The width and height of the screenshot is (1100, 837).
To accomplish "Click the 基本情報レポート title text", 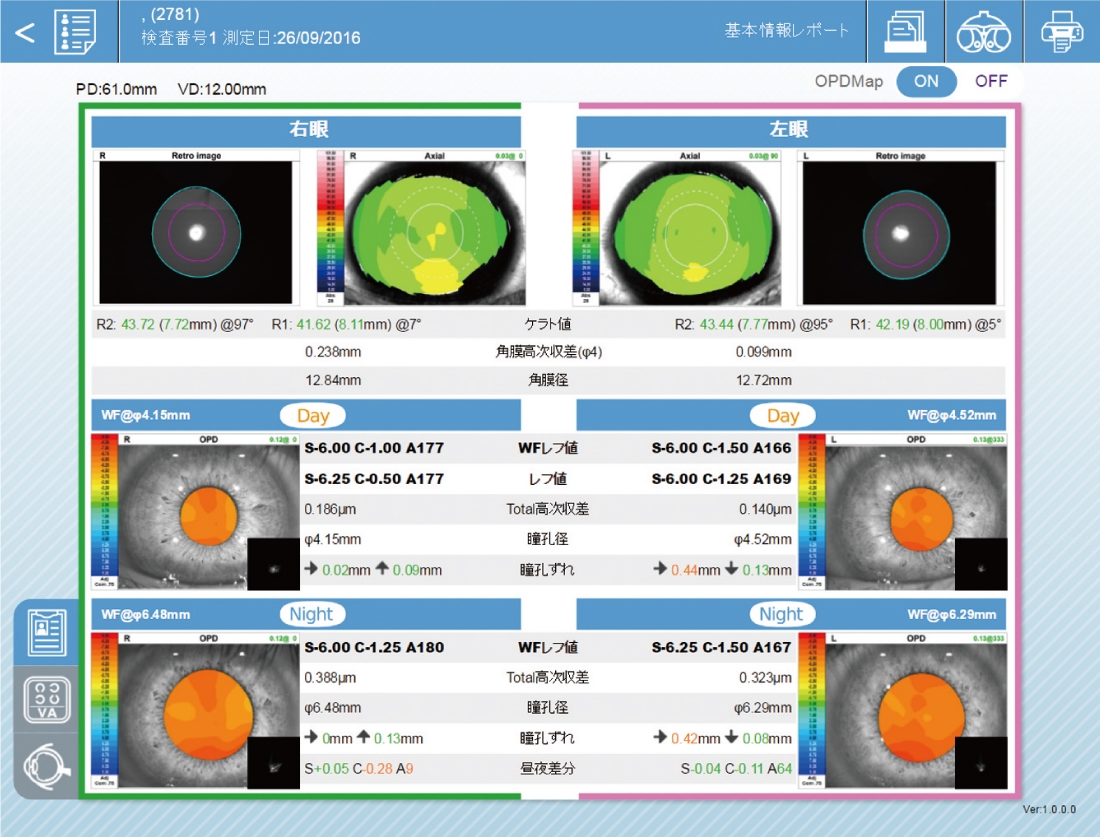I will (x=786, y=31).
